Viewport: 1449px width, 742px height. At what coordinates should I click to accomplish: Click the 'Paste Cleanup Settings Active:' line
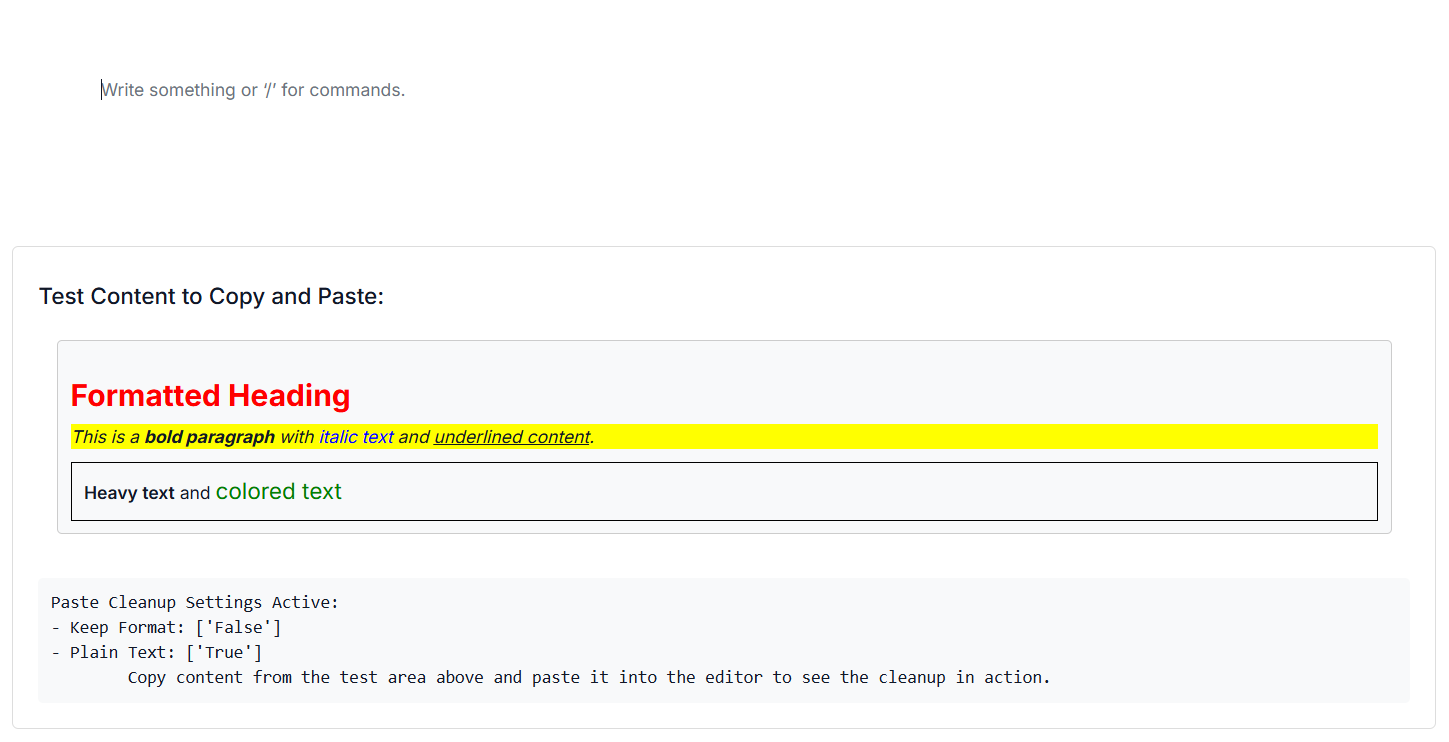click(195, 602)
